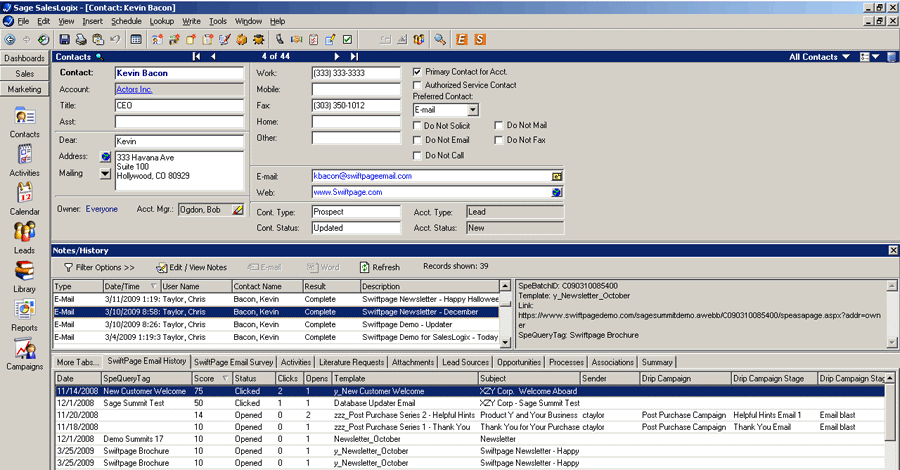Screen dimensions: 900x470
Task: Click the blue back arrow toolbar icon
Action: [10, 40]
